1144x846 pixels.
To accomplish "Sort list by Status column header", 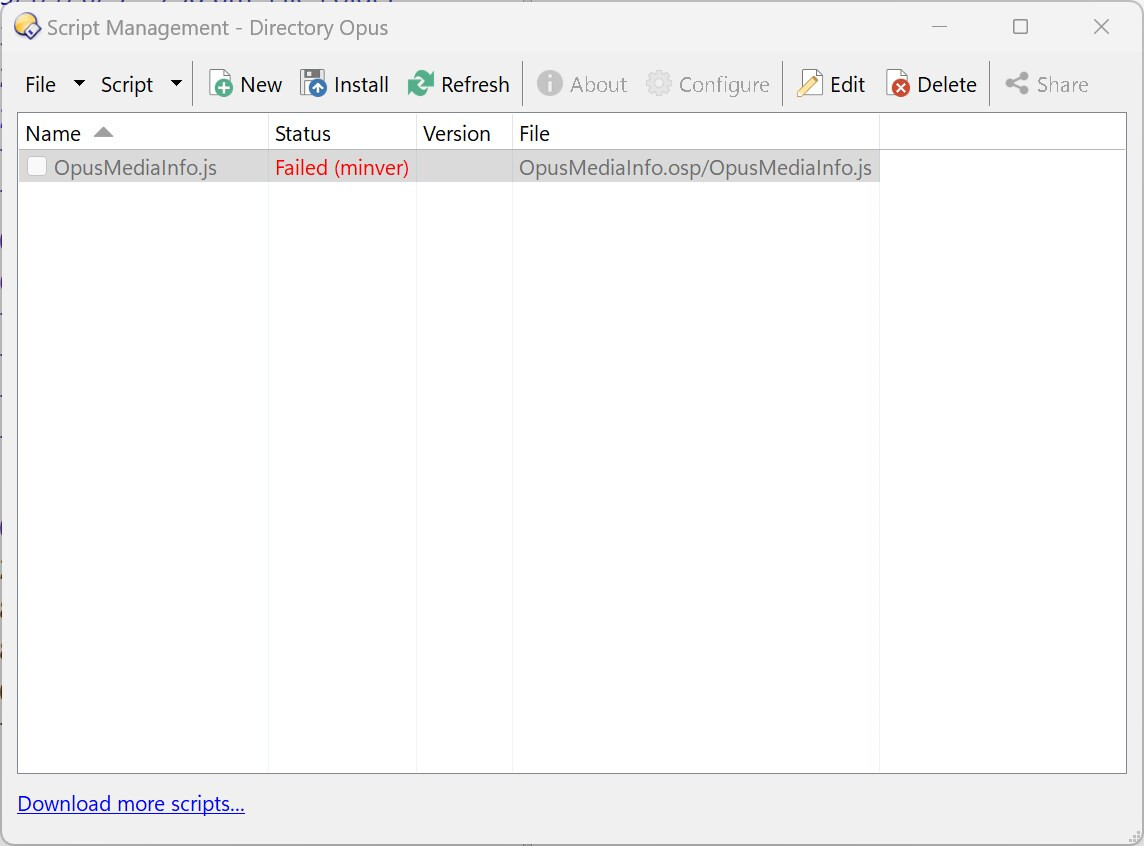I will coord(303,134).
